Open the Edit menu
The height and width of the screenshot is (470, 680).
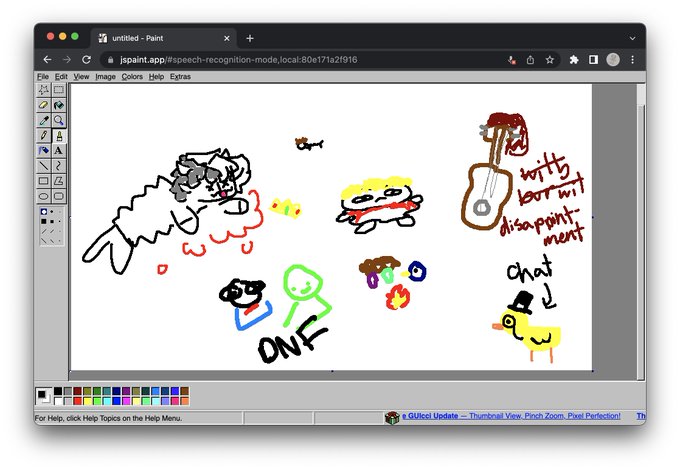(61, 77)
